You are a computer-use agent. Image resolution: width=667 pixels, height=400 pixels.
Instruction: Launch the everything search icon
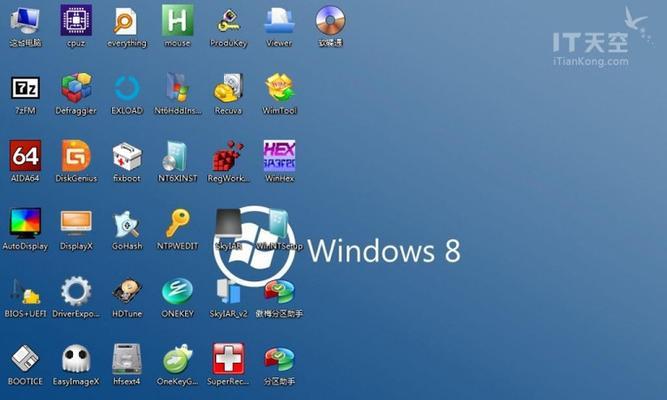tap(126, 21)
